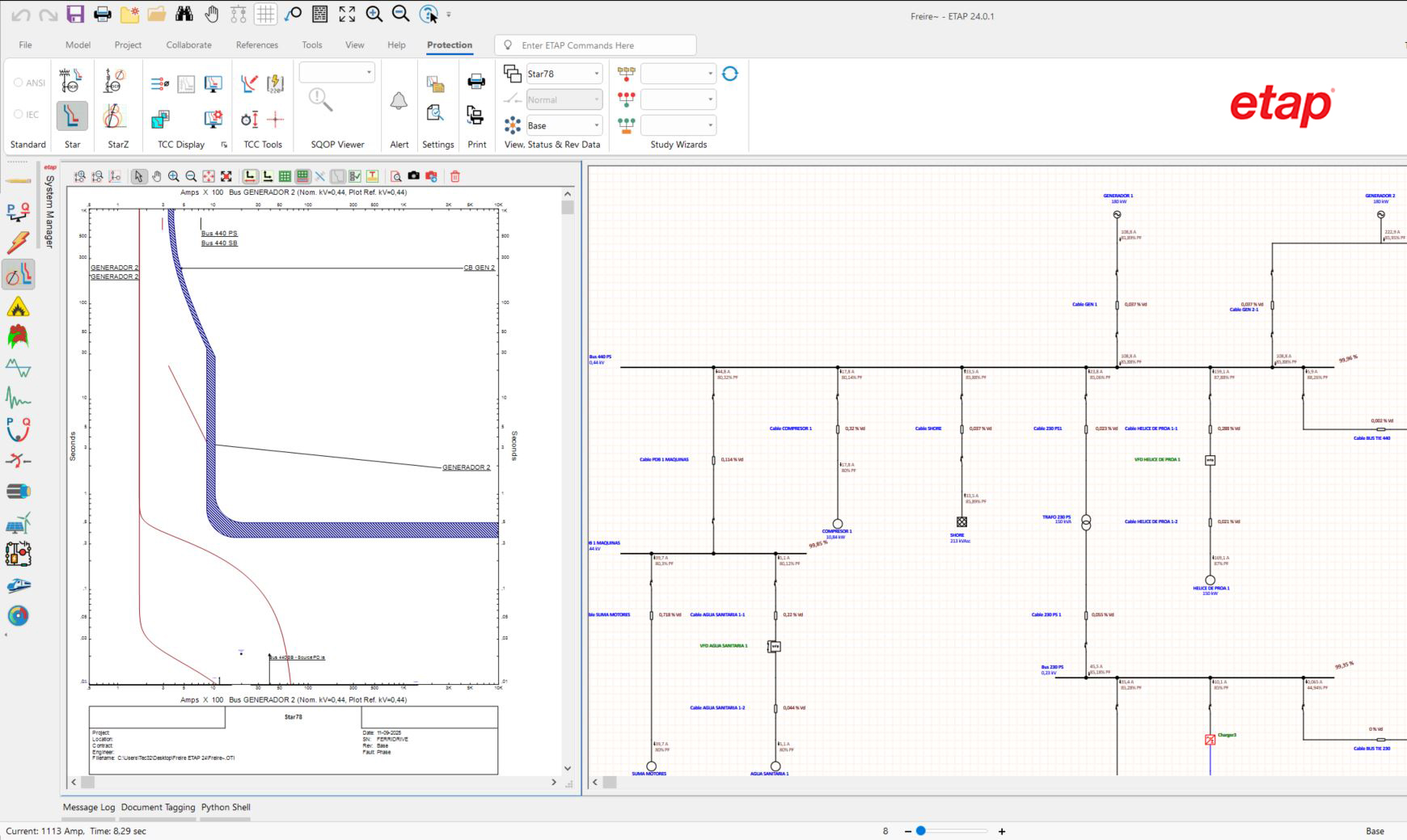Click the printer icon in the quick access toolbar
This screenshot has height=840, width=1407.
point(103,14)
